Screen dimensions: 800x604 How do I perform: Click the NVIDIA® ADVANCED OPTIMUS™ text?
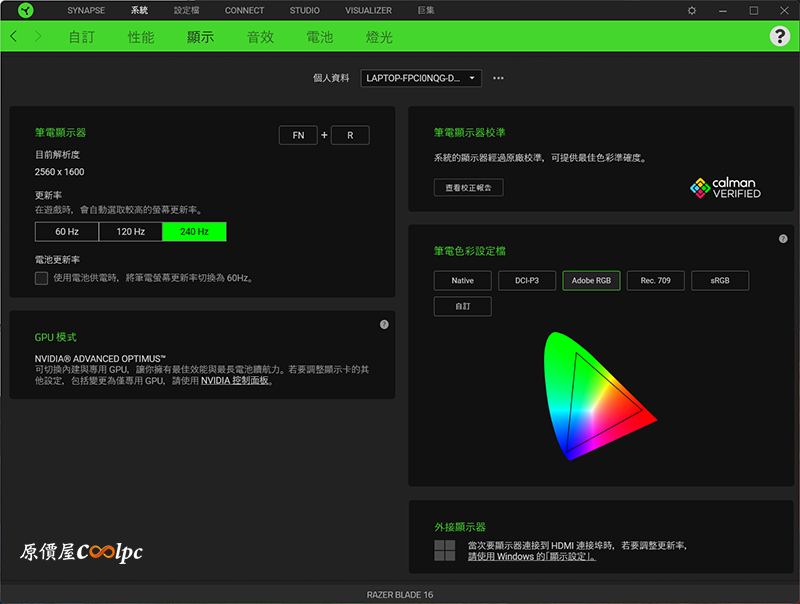pyautogui.click(x=100, y=359)
